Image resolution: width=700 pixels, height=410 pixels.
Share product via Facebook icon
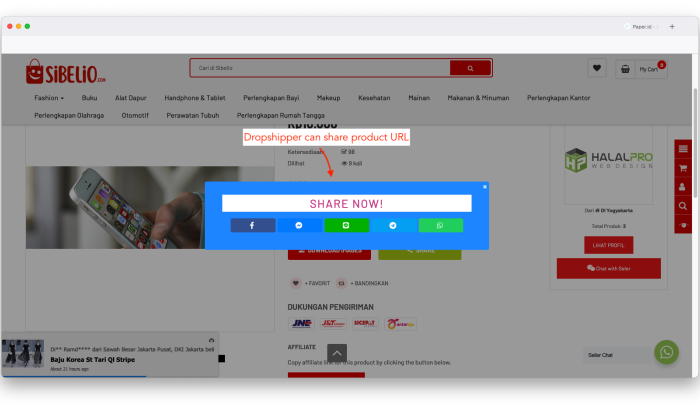[x=253, y=226]
